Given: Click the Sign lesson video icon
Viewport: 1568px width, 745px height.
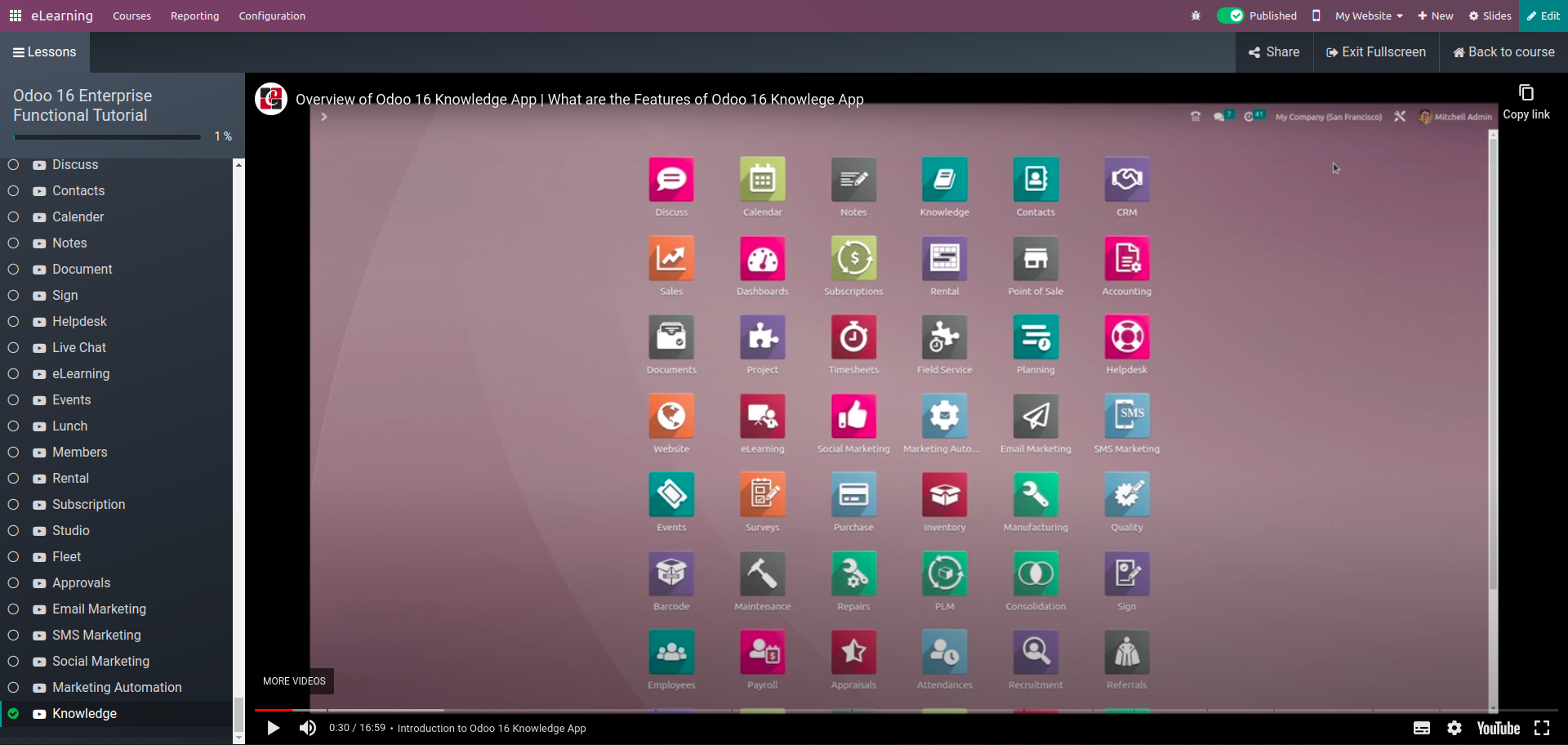Looking at the screenshot, I should click(39, 296).
